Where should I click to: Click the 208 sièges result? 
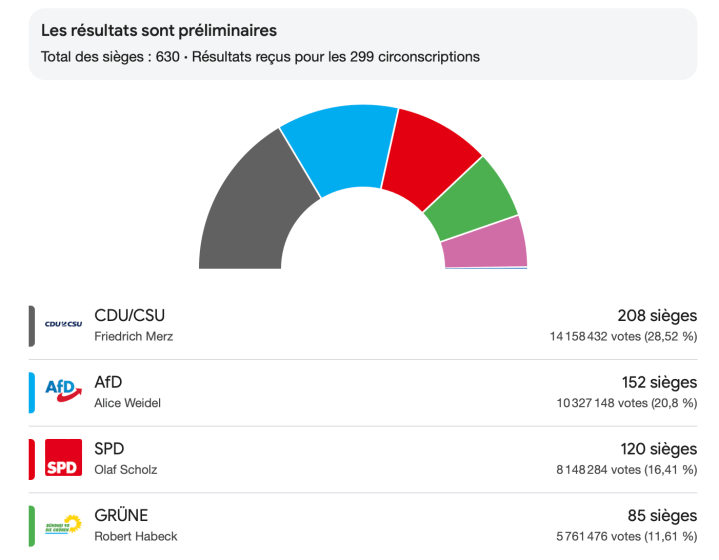[x=657, y=316]
